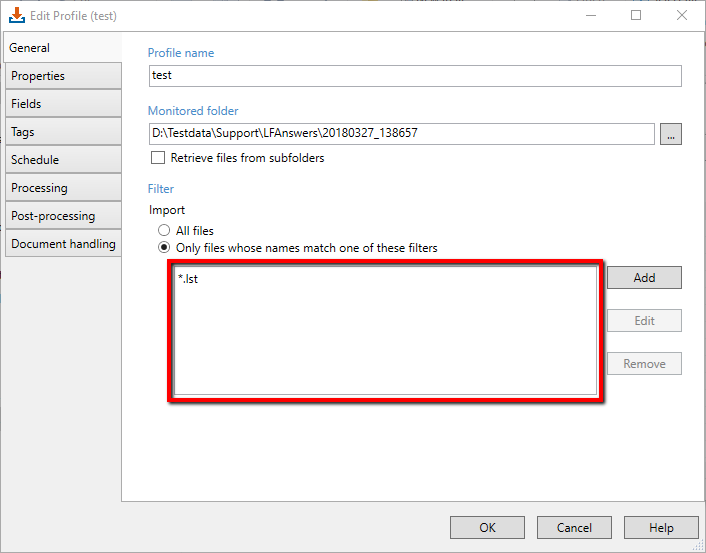Image resolution: width=706 pixels, height=553 pixels.
Task: Click the Add filter button
Action: (644, 277)
